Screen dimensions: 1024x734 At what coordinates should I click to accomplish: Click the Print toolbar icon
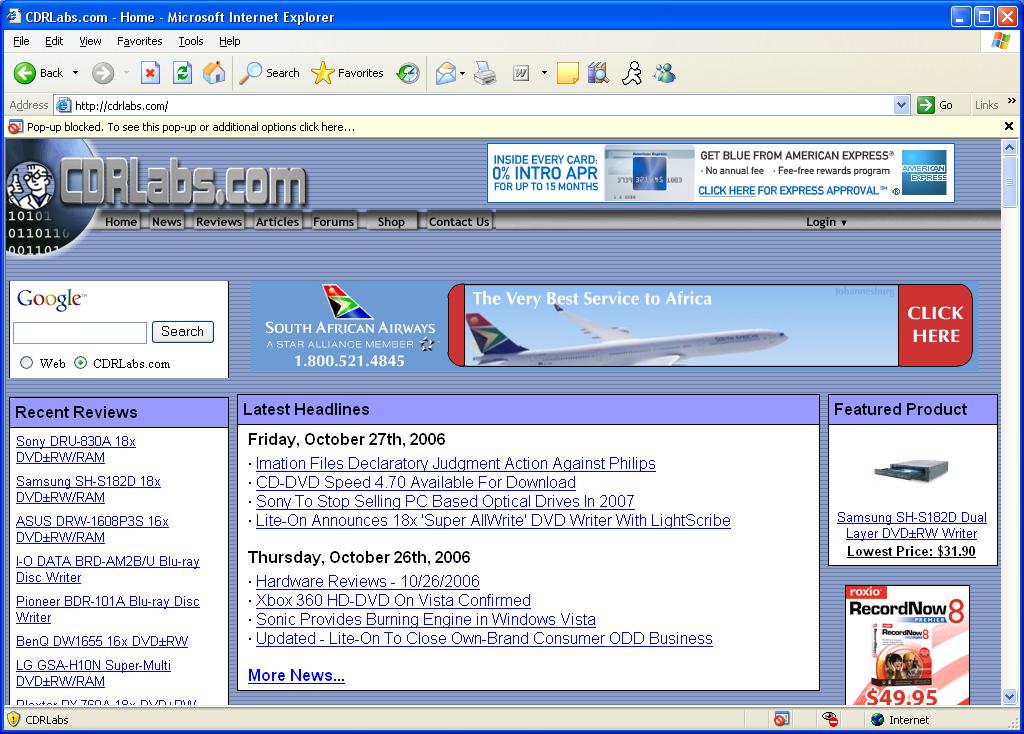(485, 73)
